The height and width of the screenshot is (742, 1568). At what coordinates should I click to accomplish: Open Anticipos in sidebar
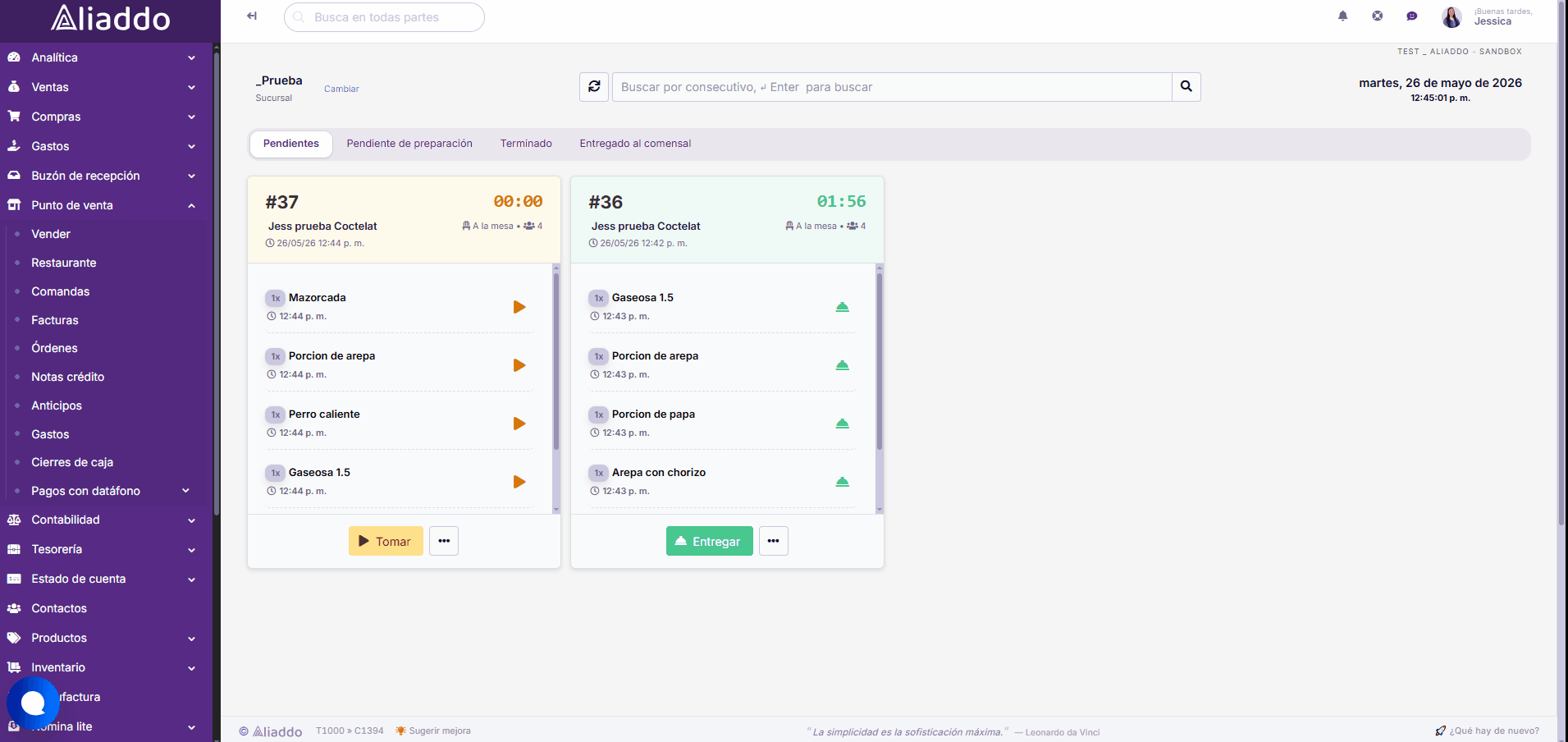(x=57, y=405)
